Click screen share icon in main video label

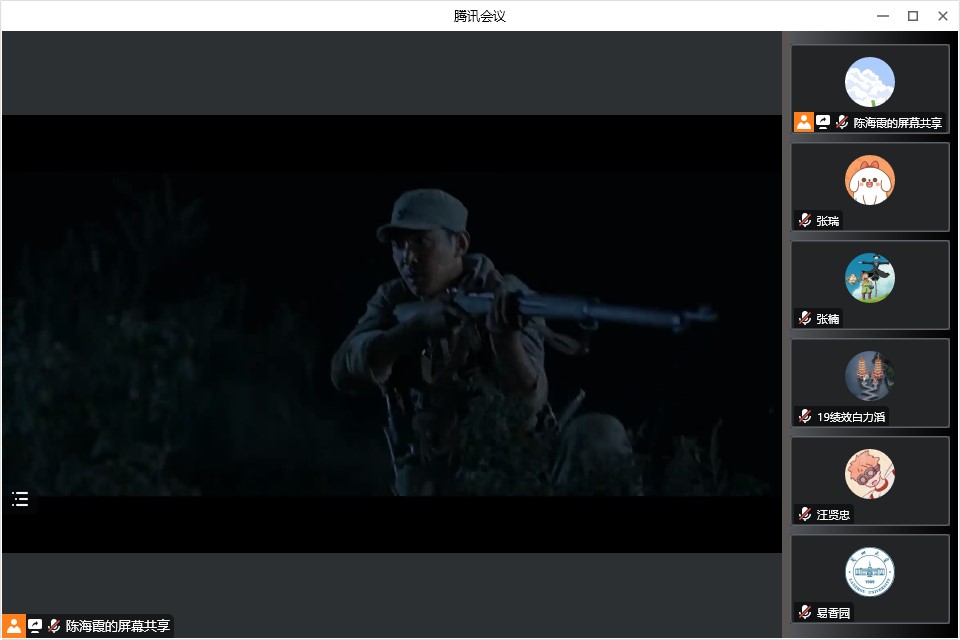pos(35,626)
